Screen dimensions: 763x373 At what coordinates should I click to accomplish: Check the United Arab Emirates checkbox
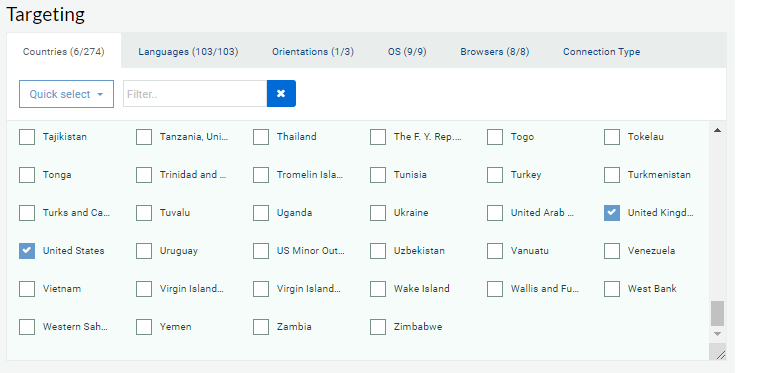[x=495, y=213]
